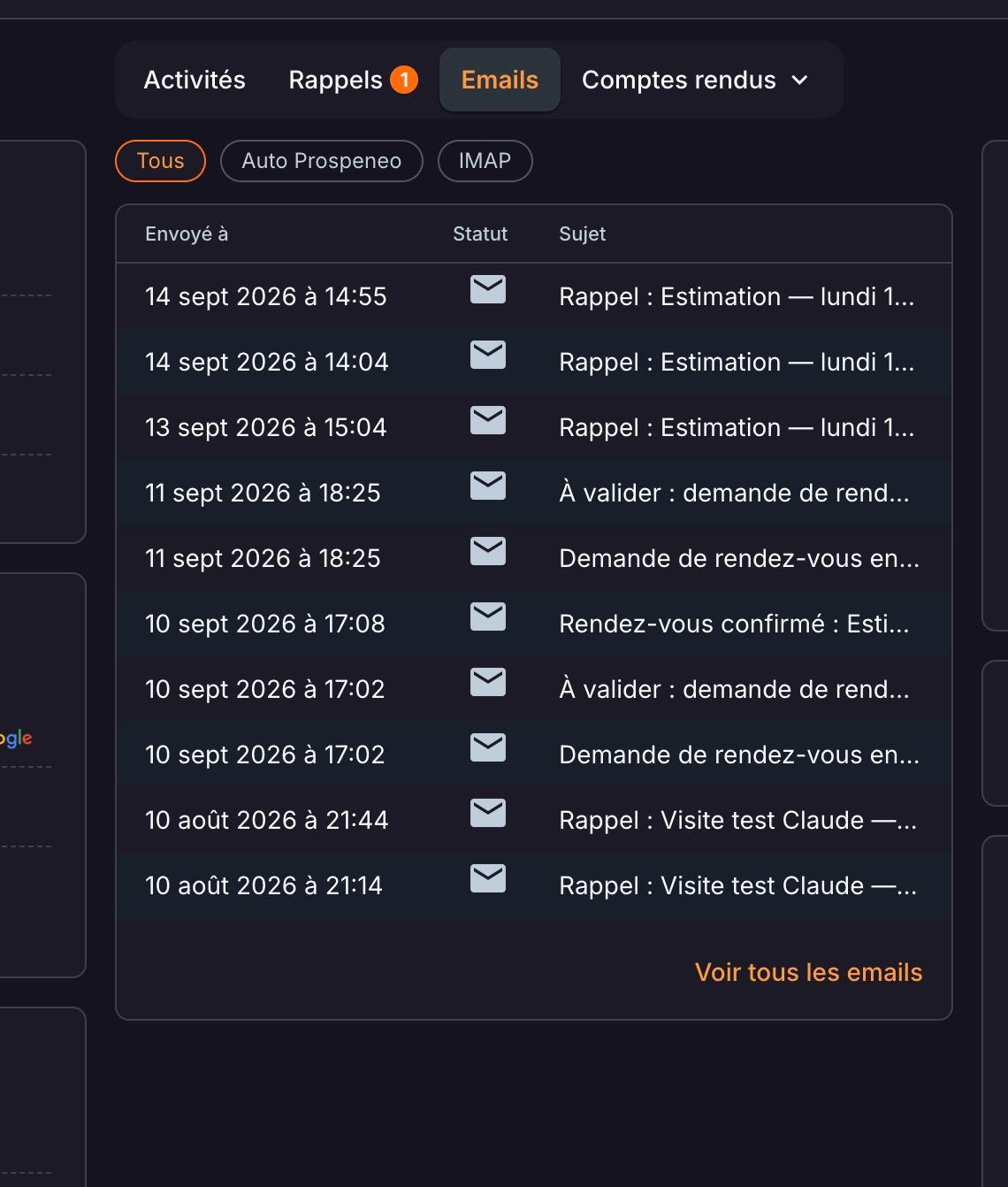Switch to the Rappels tab

(x=353, y=80)
